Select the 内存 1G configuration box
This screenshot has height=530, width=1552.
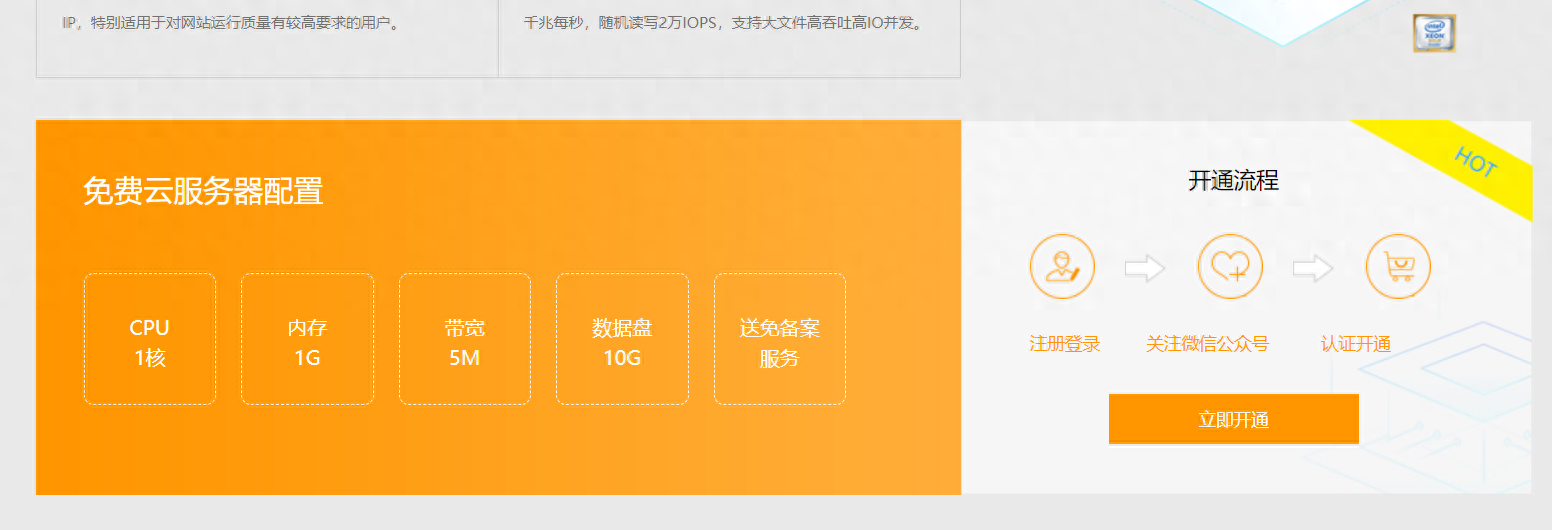pos(307,340)
